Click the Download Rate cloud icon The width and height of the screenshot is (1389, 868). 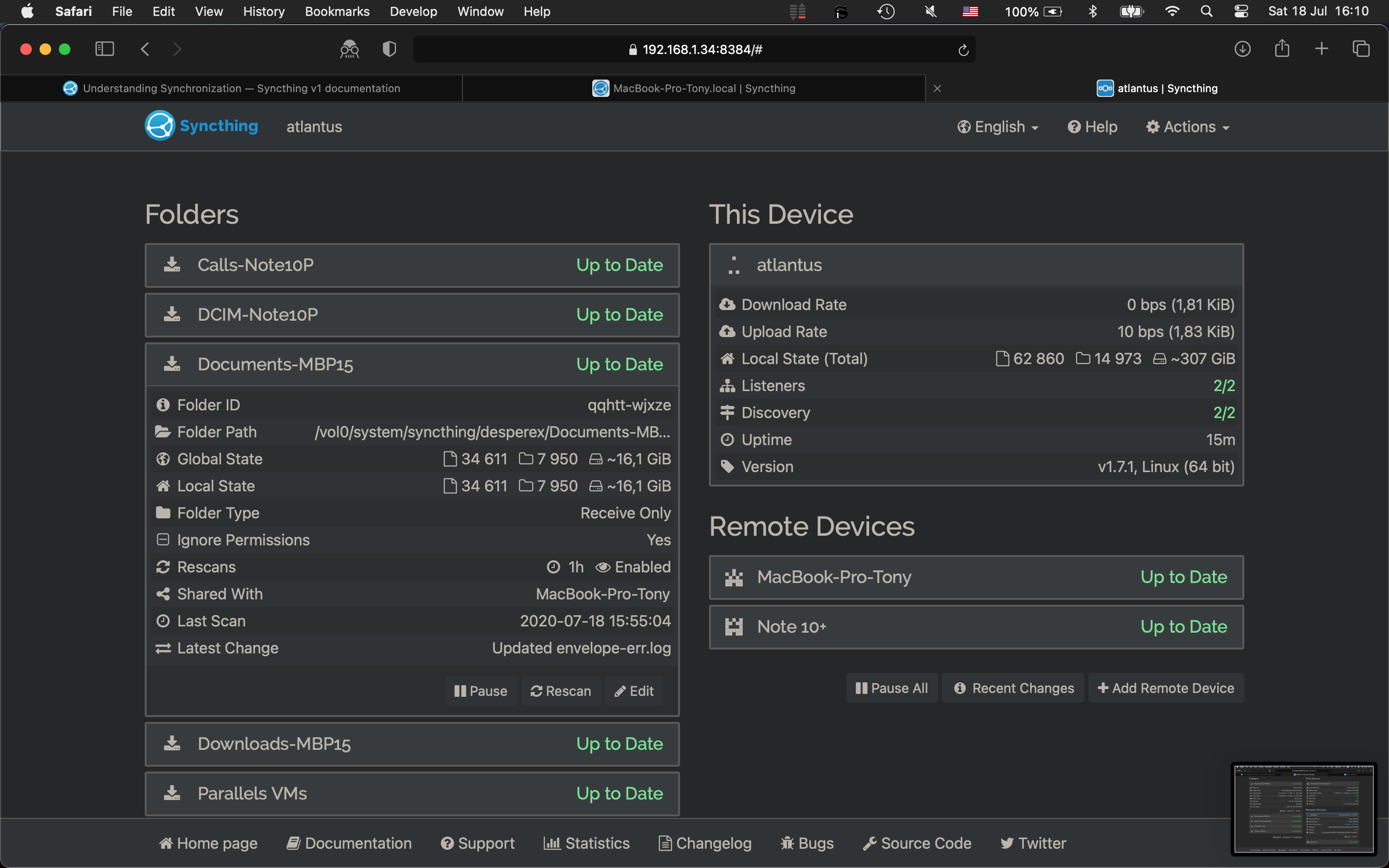point(727,305)
